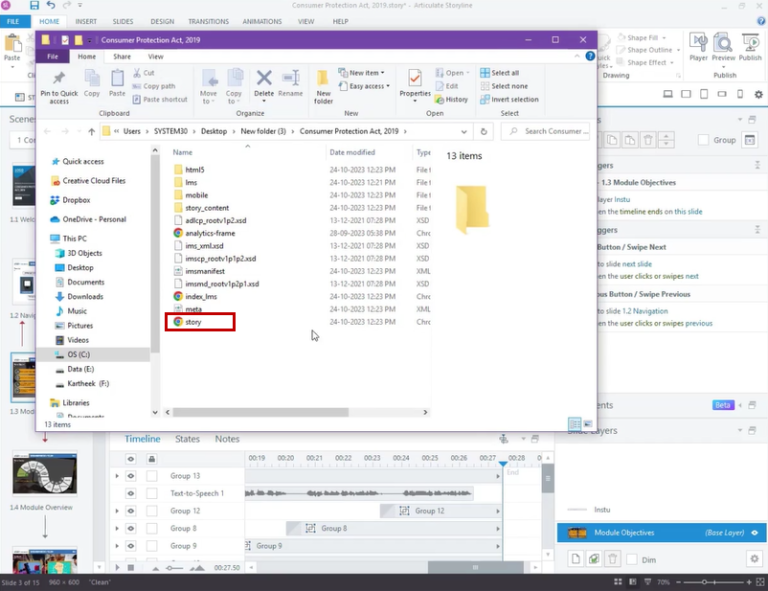The width and height of the screenshot is (768, 591).
Task: Check the Group checkbox in Triggers panel
Action: coord(701,140)
